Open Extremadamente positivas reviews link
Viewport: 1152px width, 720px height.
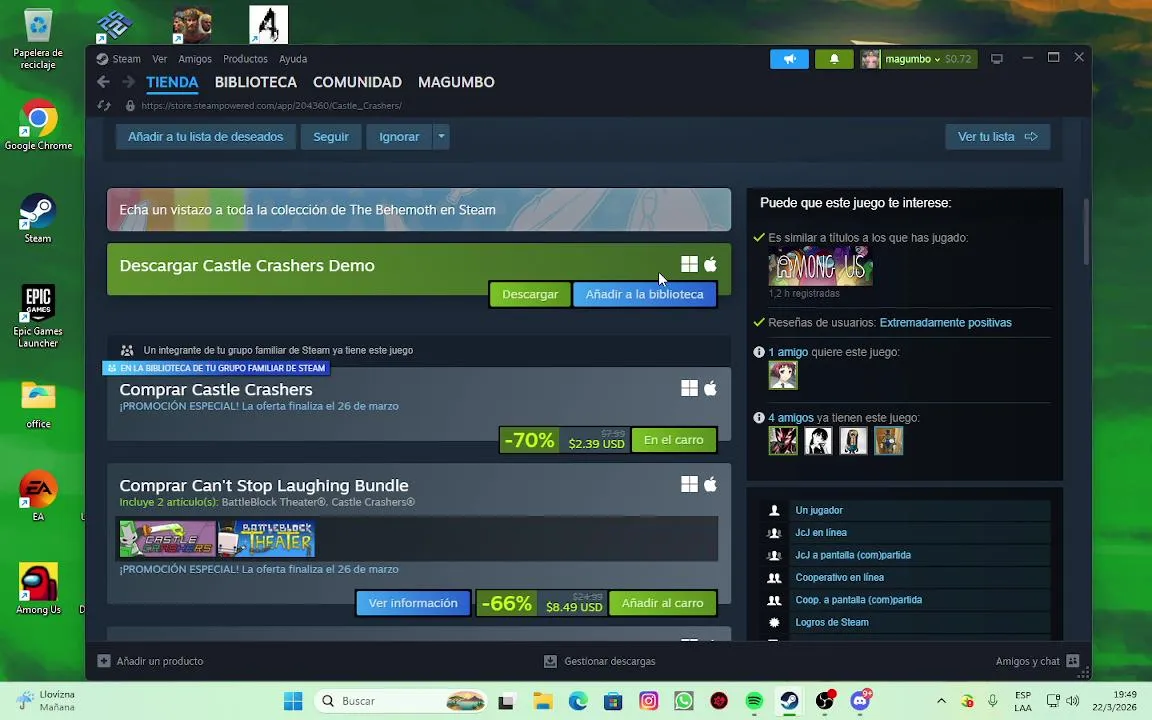(945, 323)
